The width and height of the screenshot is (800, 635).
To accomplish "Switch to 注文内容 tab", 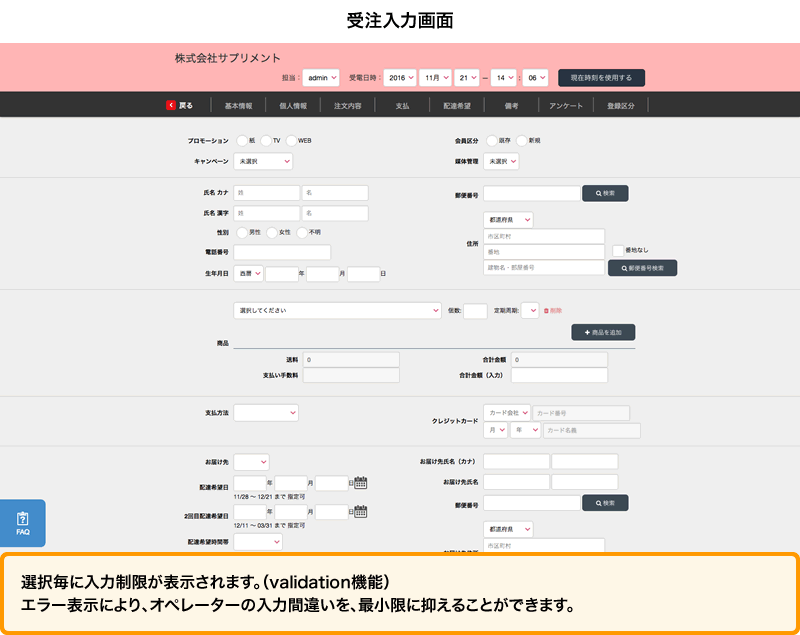I will tap(347, 105).
